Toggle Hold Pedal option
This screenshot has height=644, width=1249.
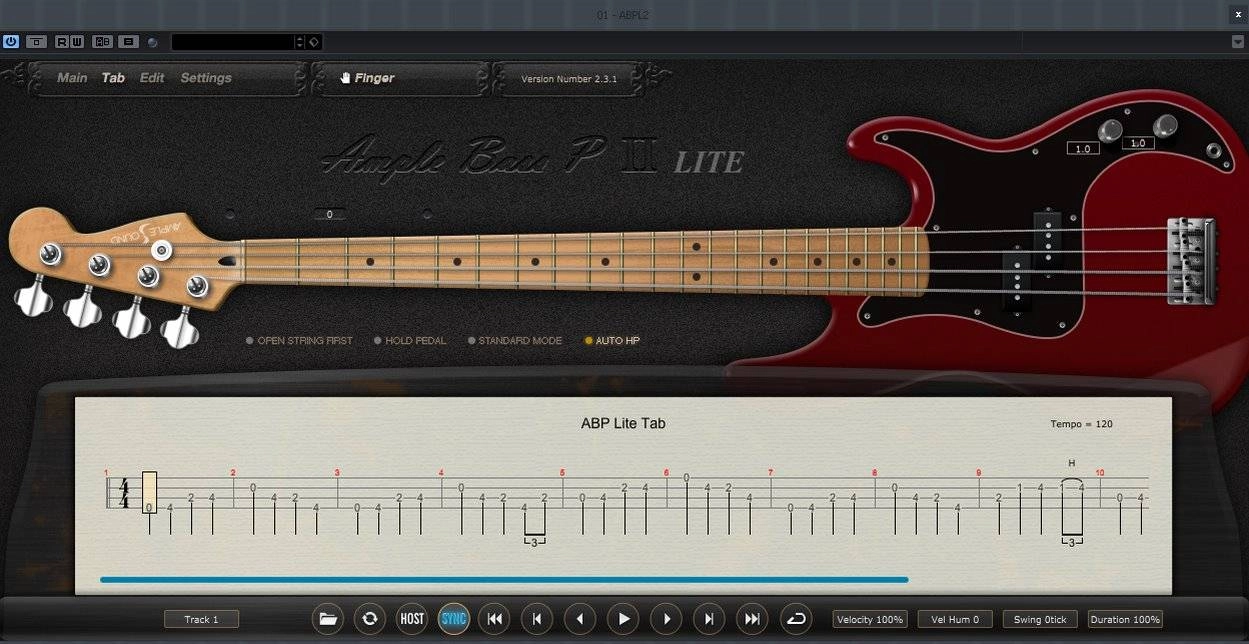point(410,341)
